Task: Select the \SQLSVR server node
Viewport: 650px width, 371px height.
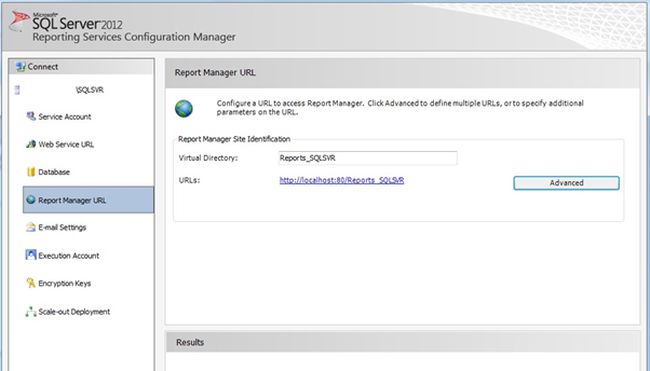Action: click(90, 90)
